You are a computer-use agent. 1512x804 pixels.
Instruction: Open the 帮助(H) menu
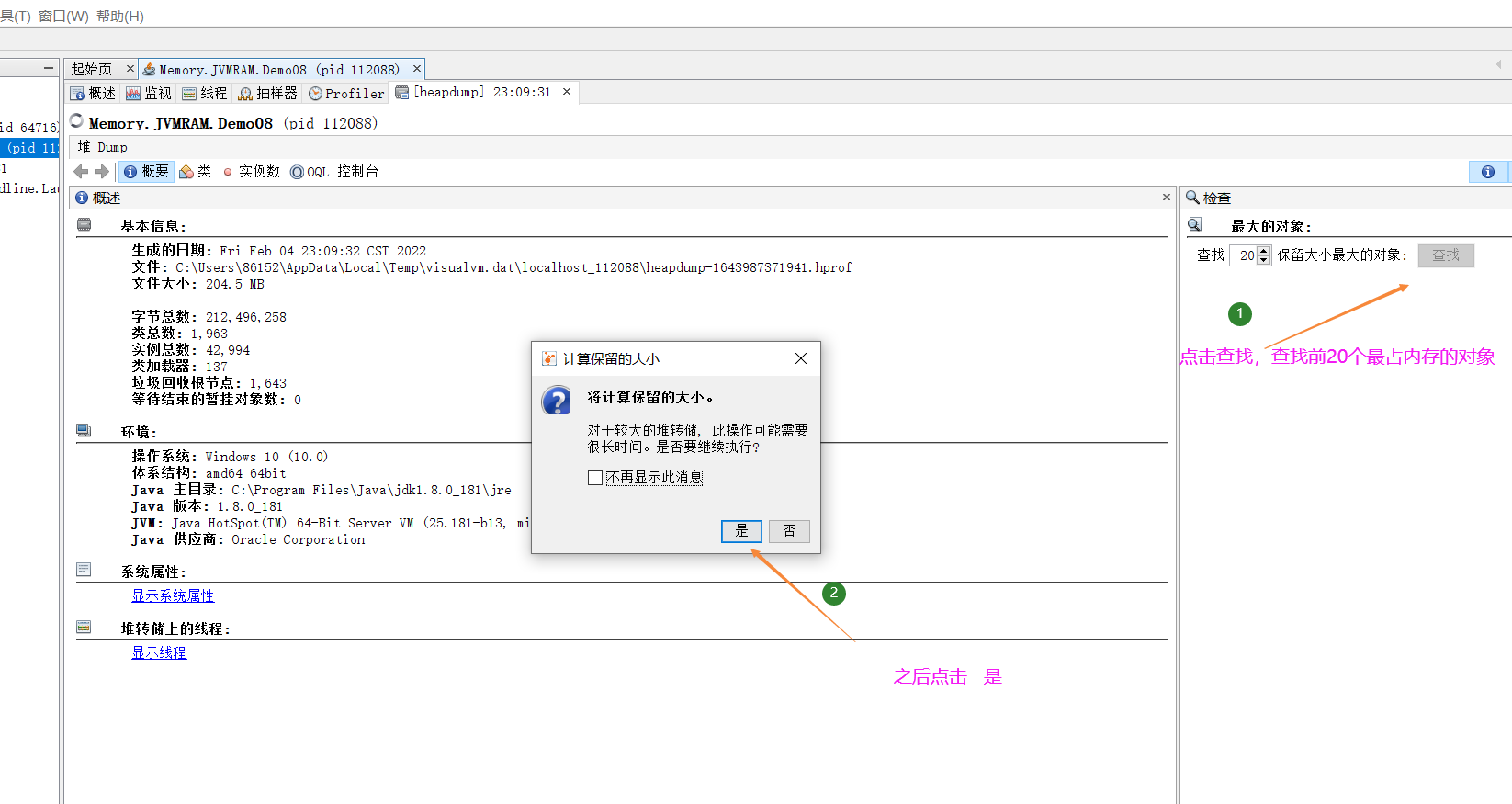(x=119, y=17)
